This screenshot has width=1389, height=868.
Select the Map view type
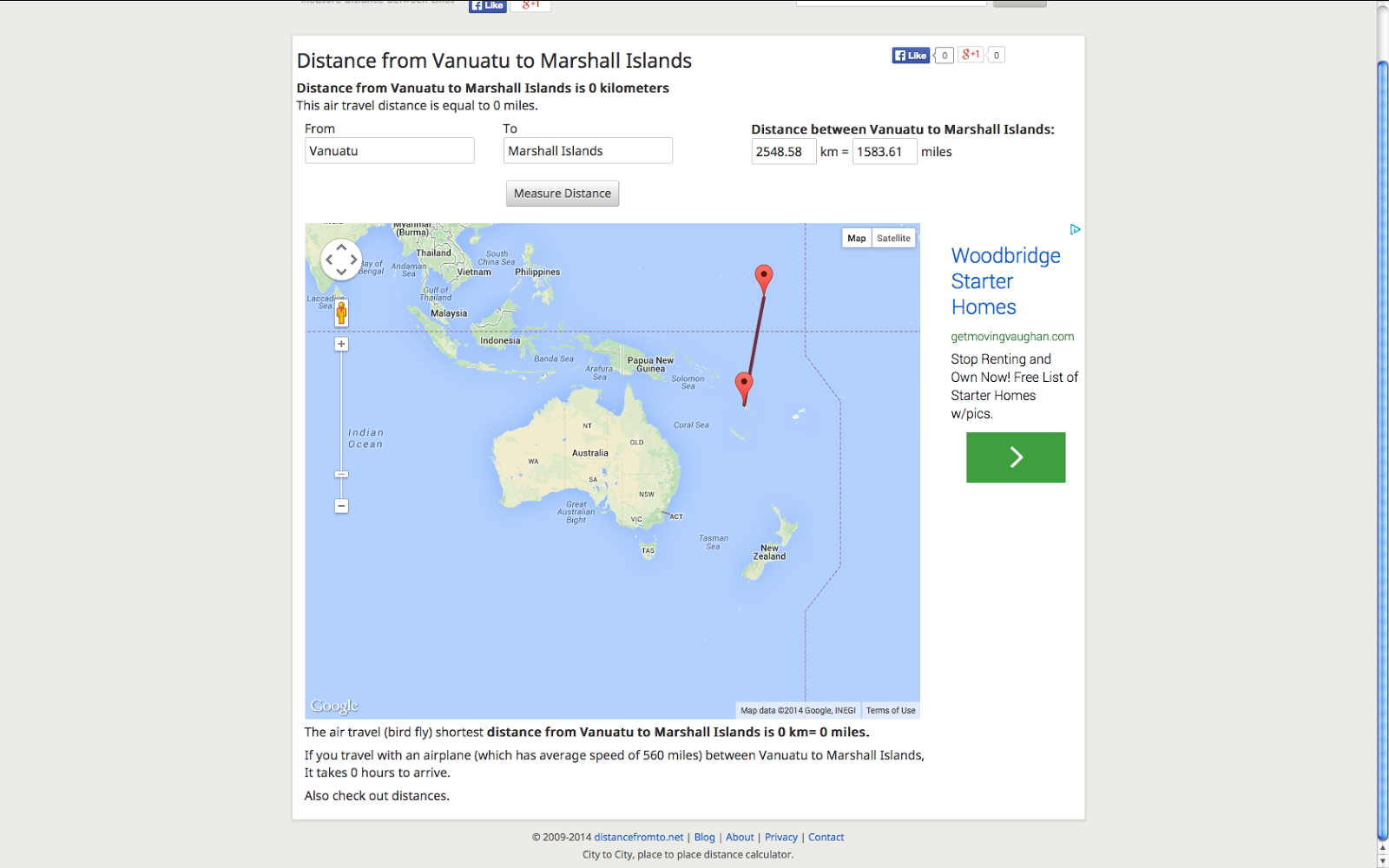coord(856,239)
